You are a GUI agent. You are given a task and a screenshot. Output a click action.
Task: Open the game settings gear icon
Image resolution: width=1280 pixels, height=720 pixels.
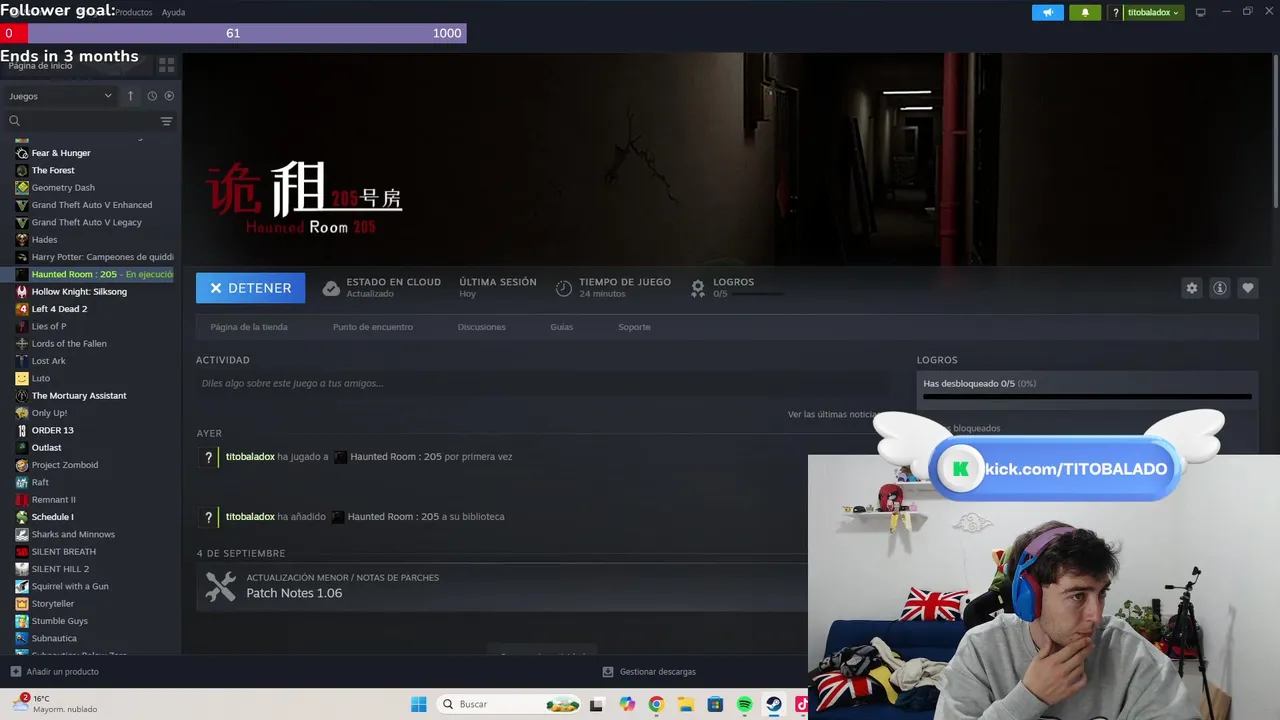coord(1191,288)
